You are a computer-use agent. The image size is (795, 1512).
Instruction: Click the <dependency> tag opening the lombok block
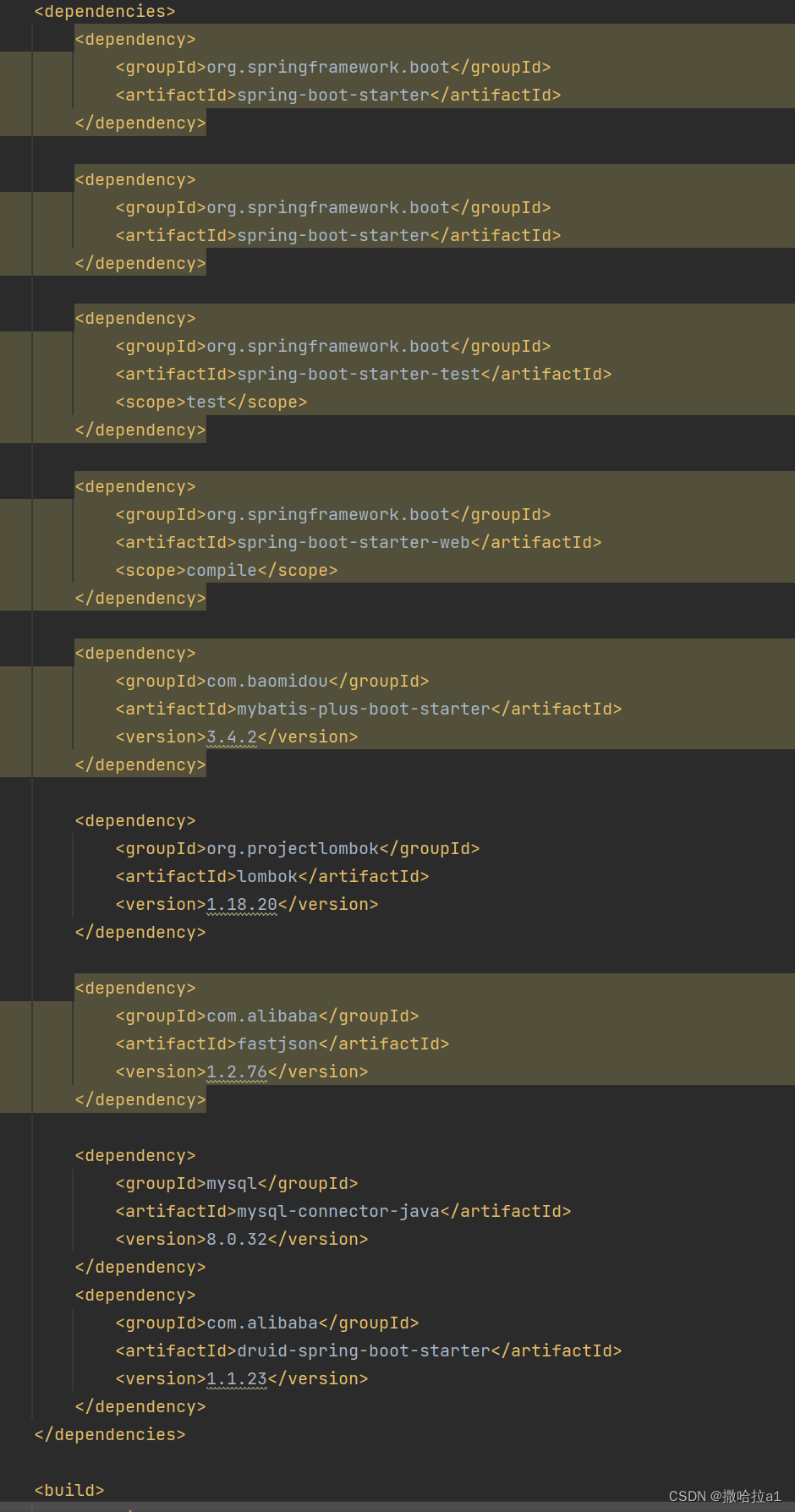(x=135, y=821)
